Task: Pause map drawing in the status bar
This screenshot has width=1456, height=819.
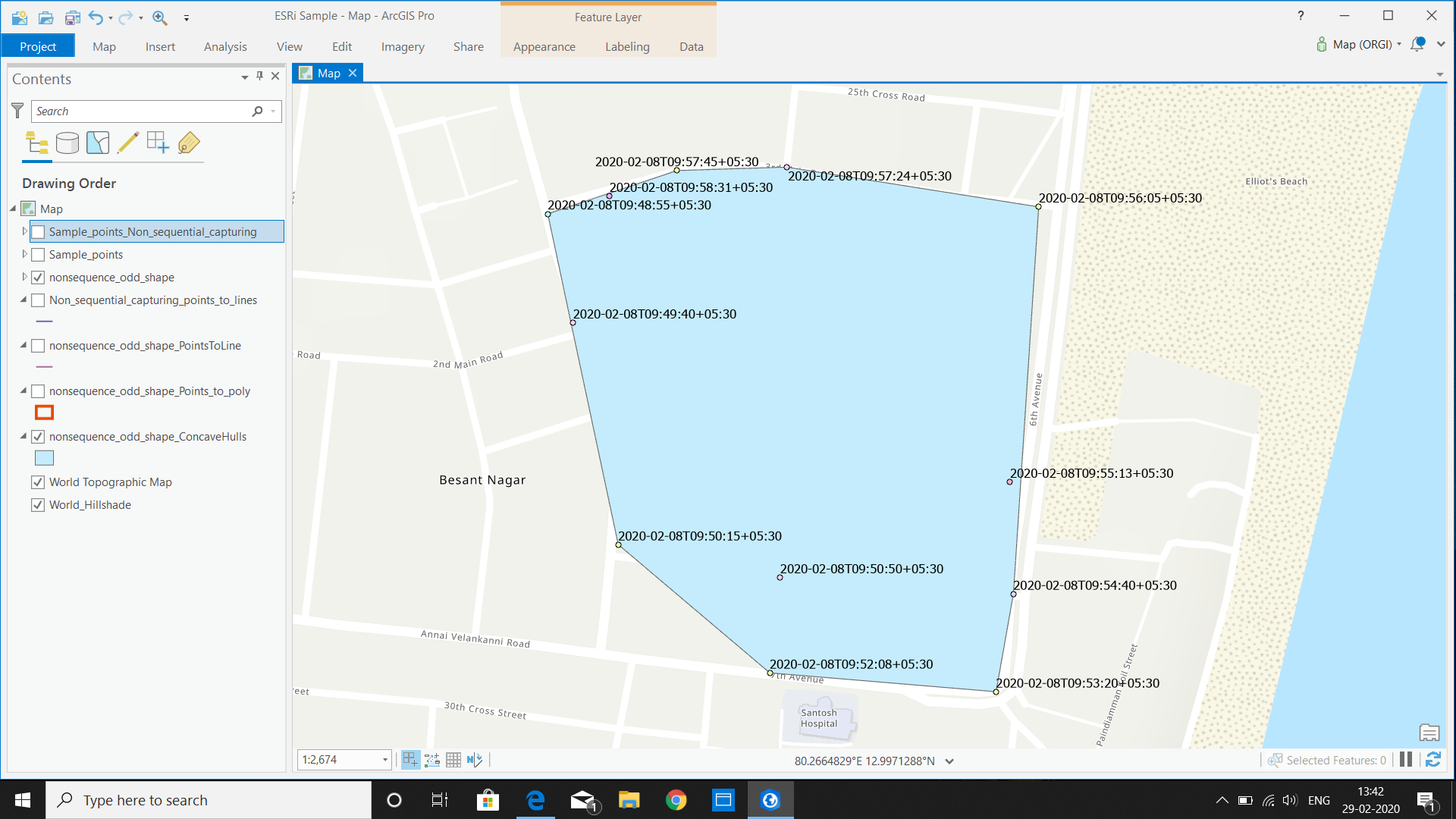Action: [x=1405, y=760]
